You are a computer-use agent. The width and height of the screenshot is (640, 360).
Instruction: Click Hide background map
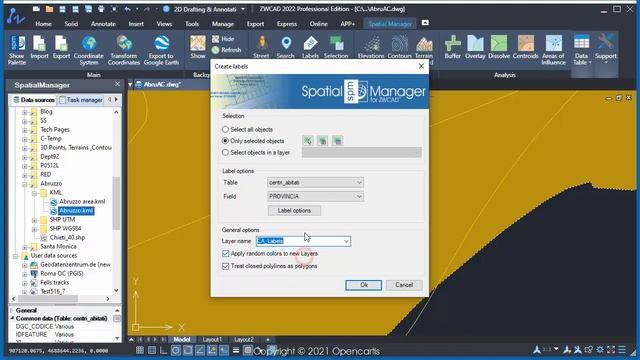pos(223,39)
